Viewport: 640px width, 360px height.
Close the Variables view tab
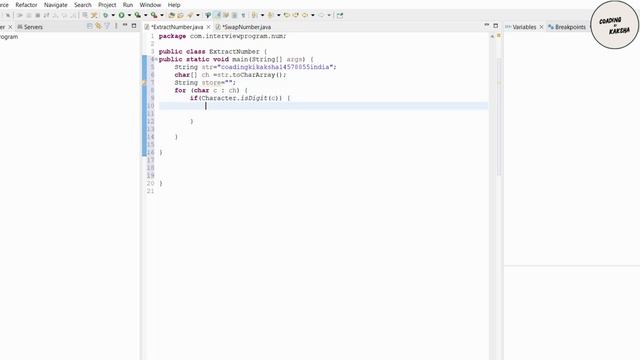(x=541, y=27)
